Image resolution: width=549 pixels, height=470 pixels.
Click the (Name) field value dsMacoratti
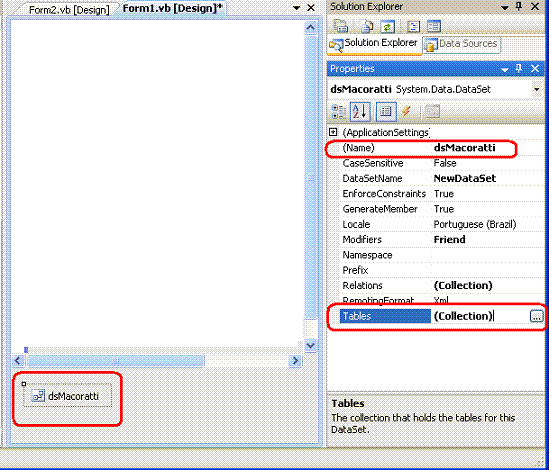pyautogui.click(x=465, y=148)
